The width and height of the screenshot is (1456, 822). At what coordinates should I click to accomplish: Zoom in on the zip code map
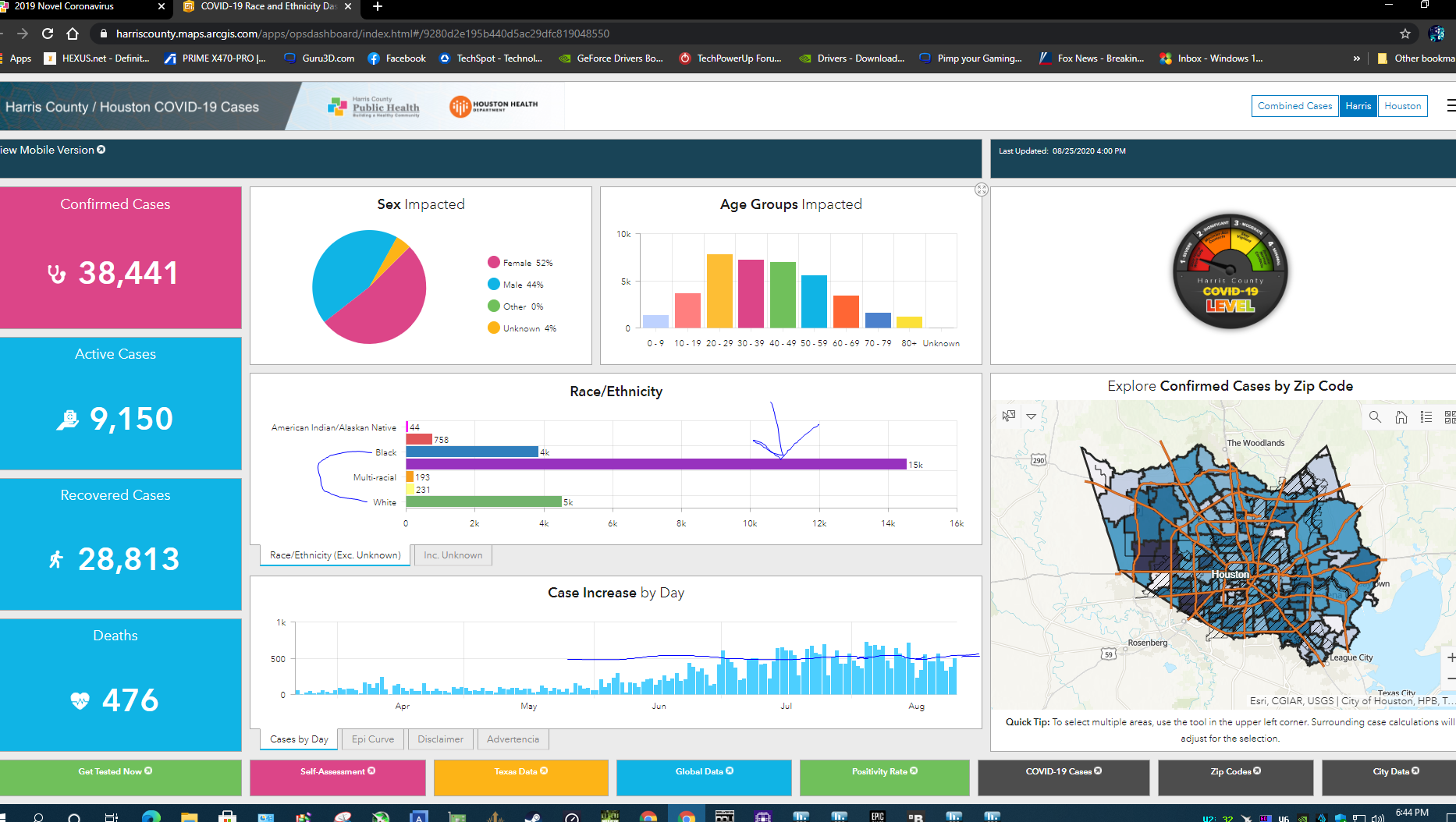tap(1450, 657)
